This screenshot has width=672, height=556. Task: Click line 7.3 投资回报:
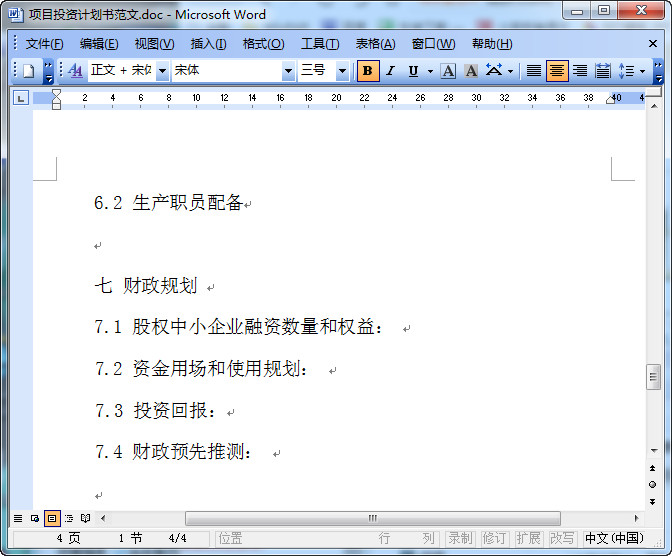coord(155,411)
